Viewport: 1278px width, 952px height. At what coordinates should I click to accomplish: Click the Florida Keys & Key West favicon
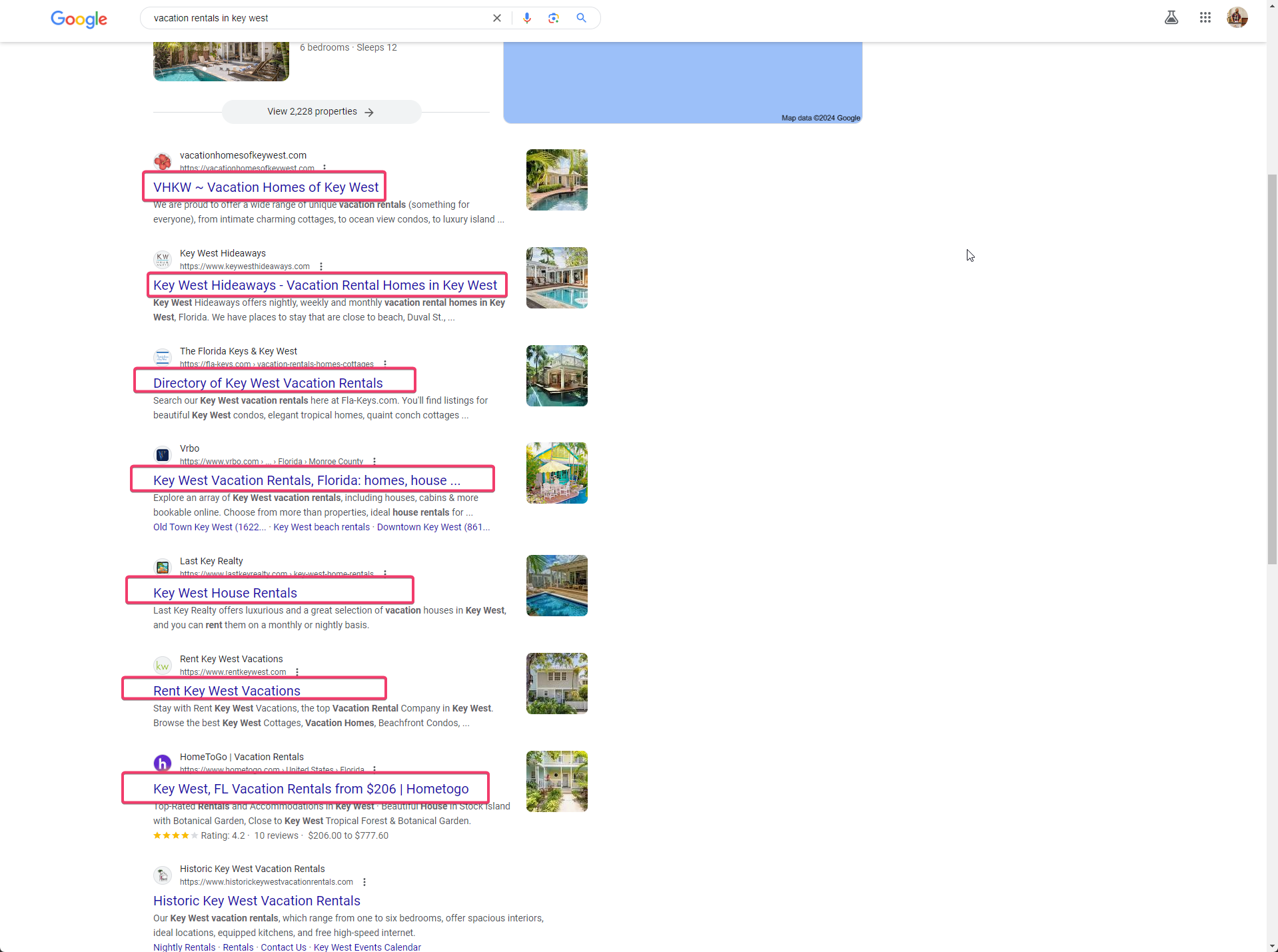pyautogui.click(x=163, y=357)
